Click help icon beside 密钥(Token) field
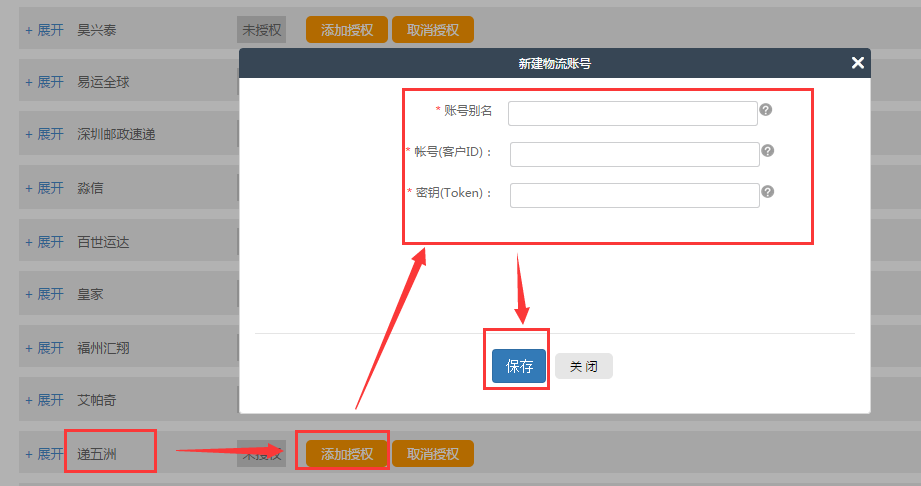The width and height of the screenshot is (921, 486). pyautogui.click(x=768, y=192)
